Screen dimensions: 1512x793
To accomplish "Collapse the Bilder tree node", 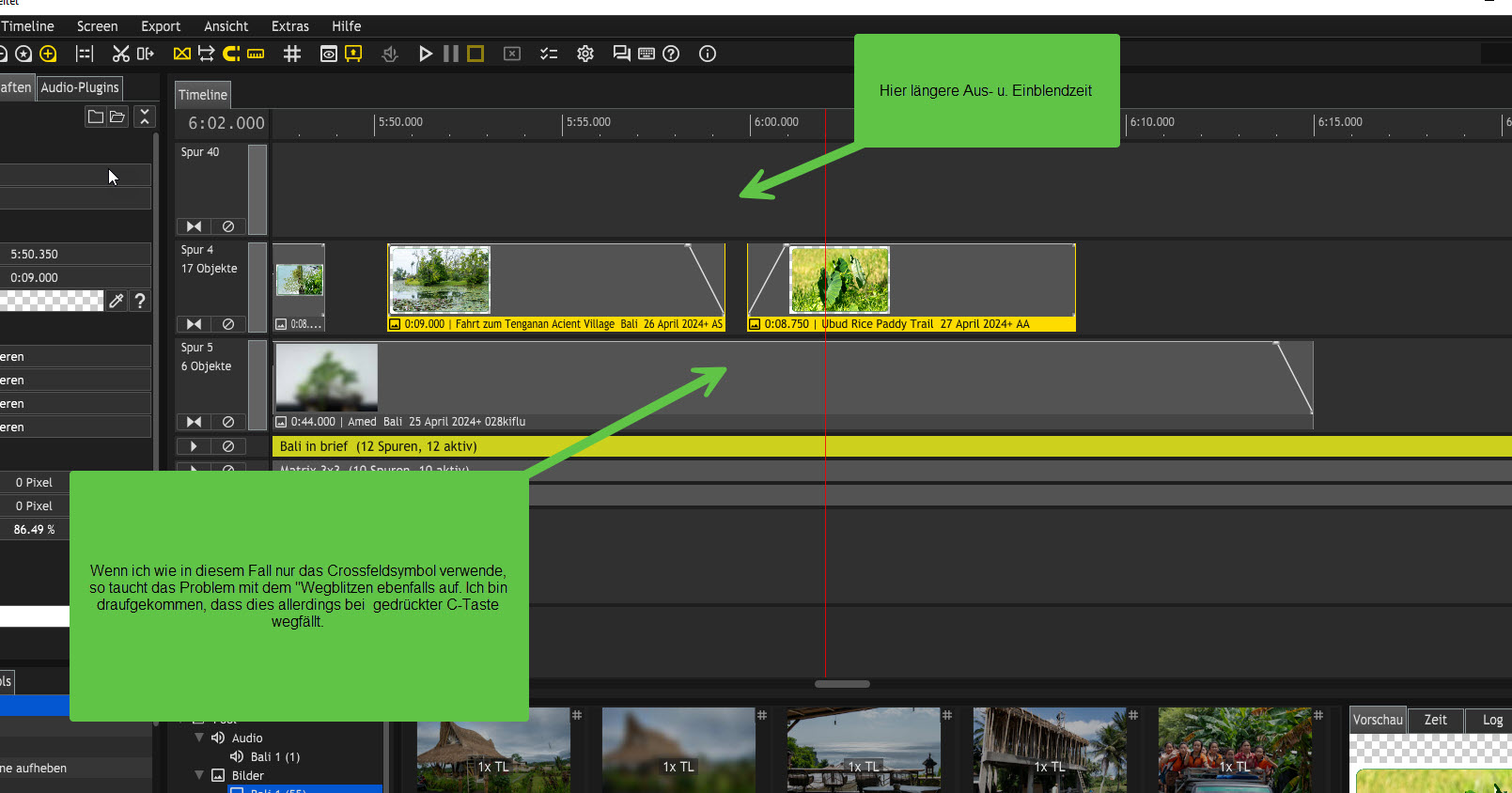I will [x=199, y=775].
